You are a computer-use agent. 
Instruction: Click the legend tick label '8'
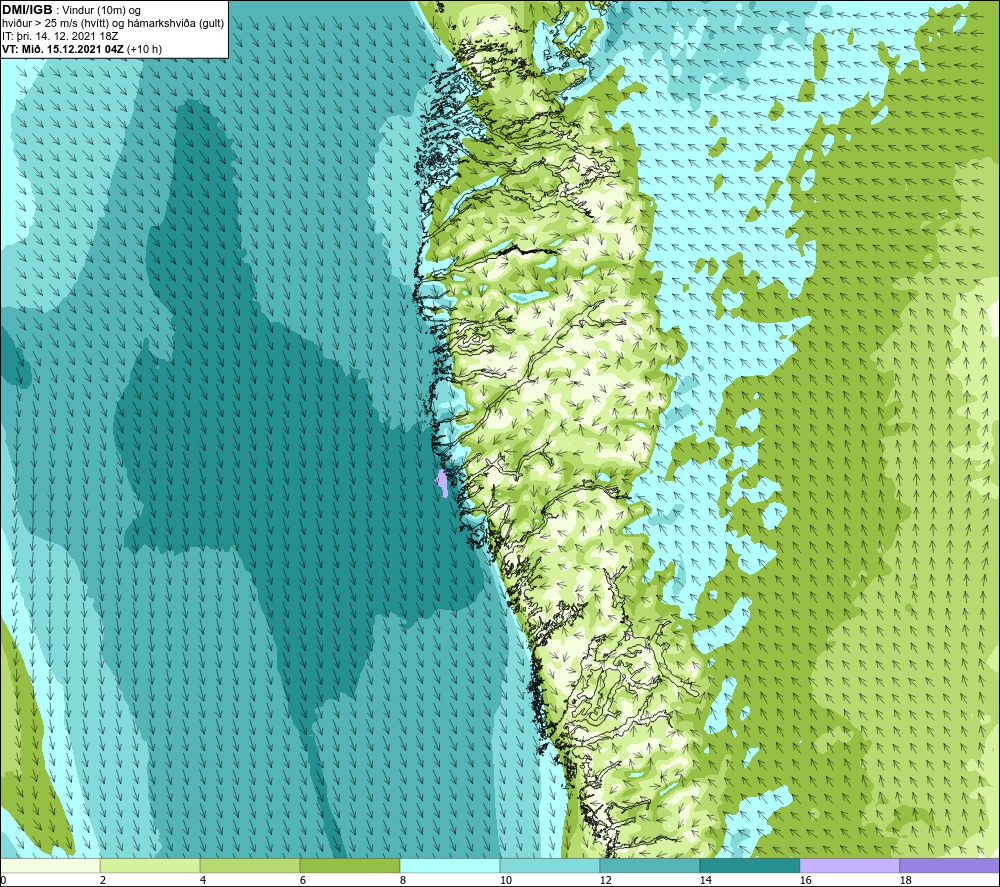403,880
